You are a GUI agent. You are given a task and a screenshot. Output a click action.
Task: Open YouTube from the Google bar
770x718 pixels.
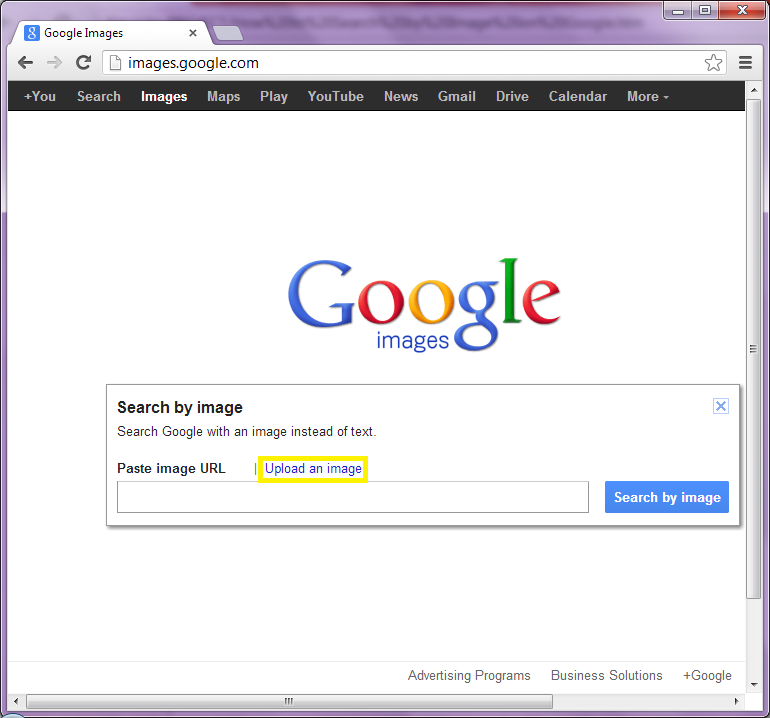click(335, 96)
